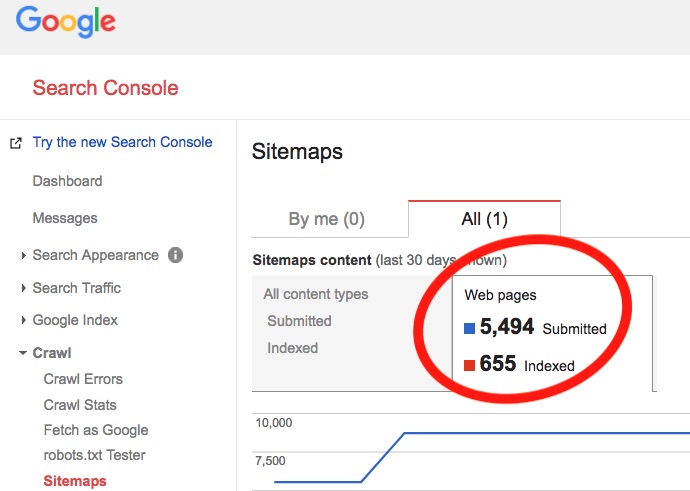This screenshot has width=690, height=491.
Task: Open robots.txt Tester
Action: 95,455
